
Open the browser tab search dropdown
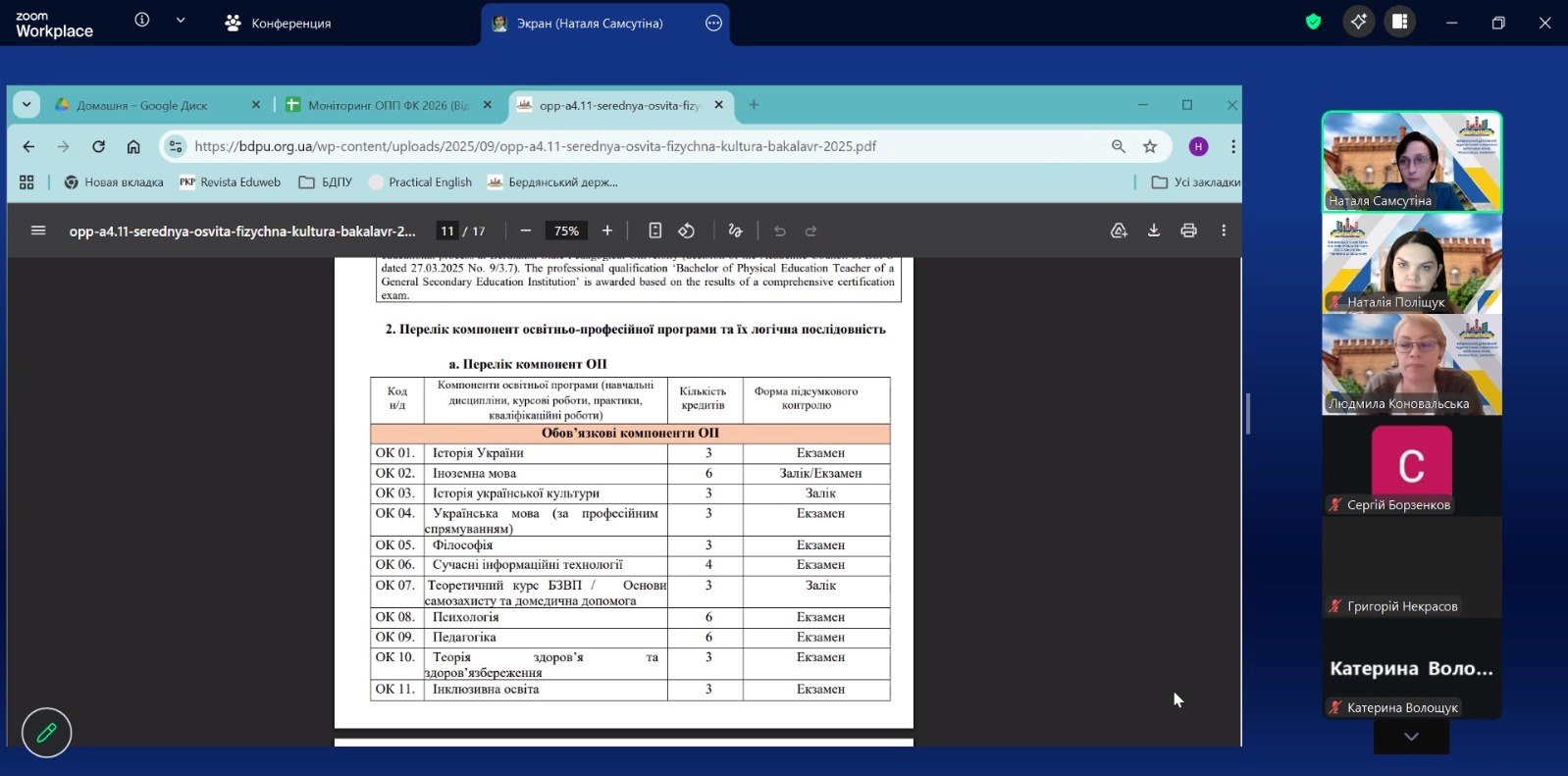tap(26, 105)
